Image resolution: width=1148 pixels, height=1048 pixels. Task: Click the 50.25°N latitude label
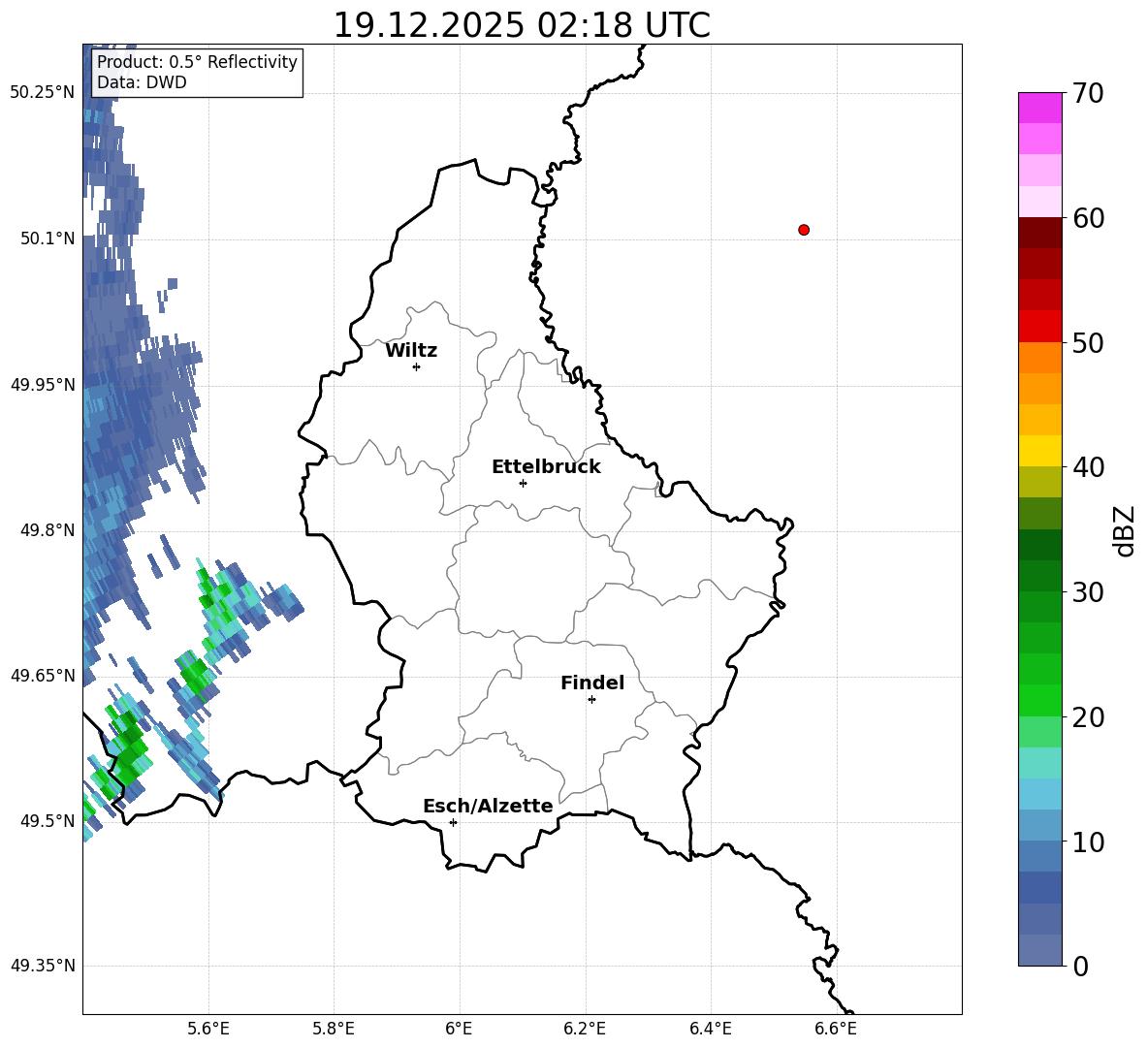coord(43,93)
